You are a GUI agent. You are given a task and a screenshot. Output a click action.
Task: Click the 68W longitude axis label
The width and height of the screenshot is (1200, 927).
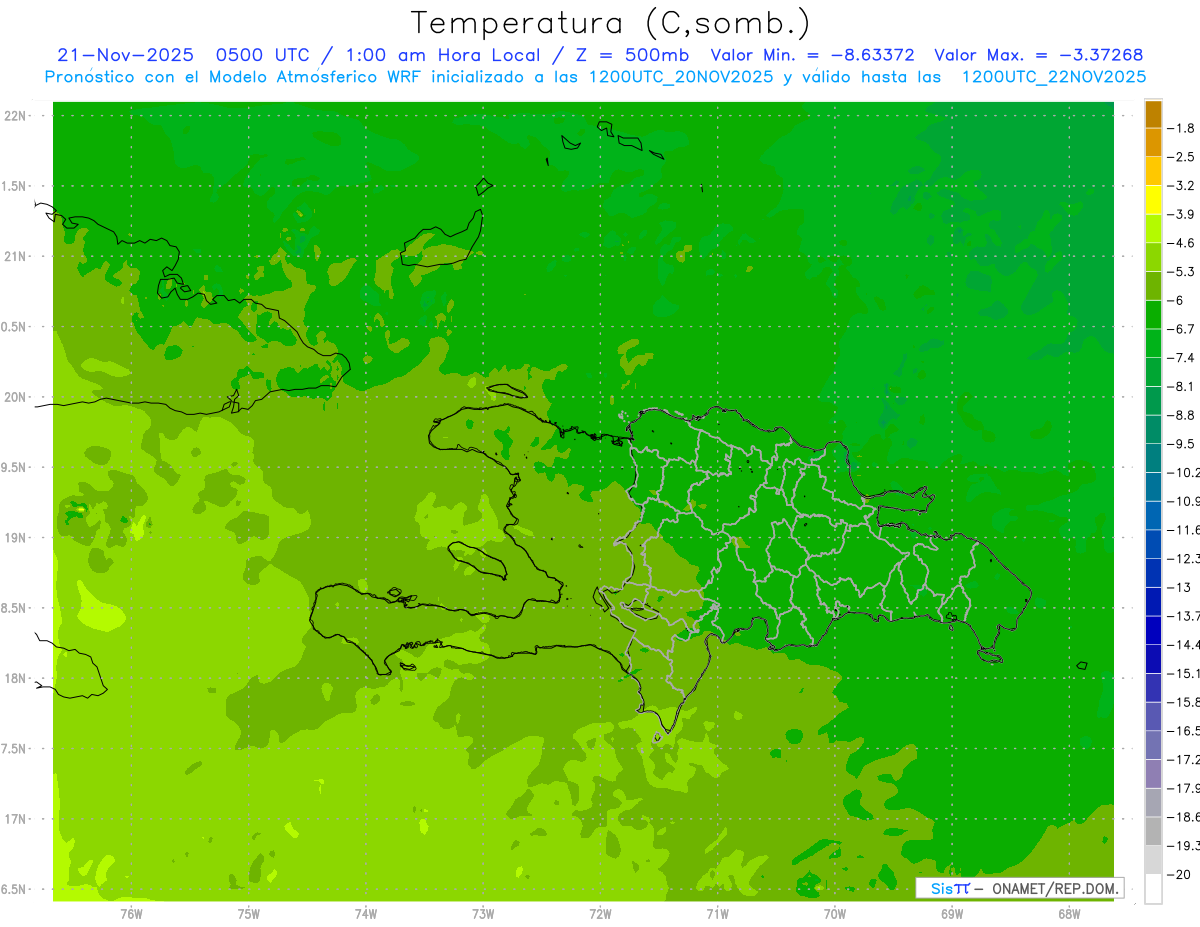(1069, 913)
